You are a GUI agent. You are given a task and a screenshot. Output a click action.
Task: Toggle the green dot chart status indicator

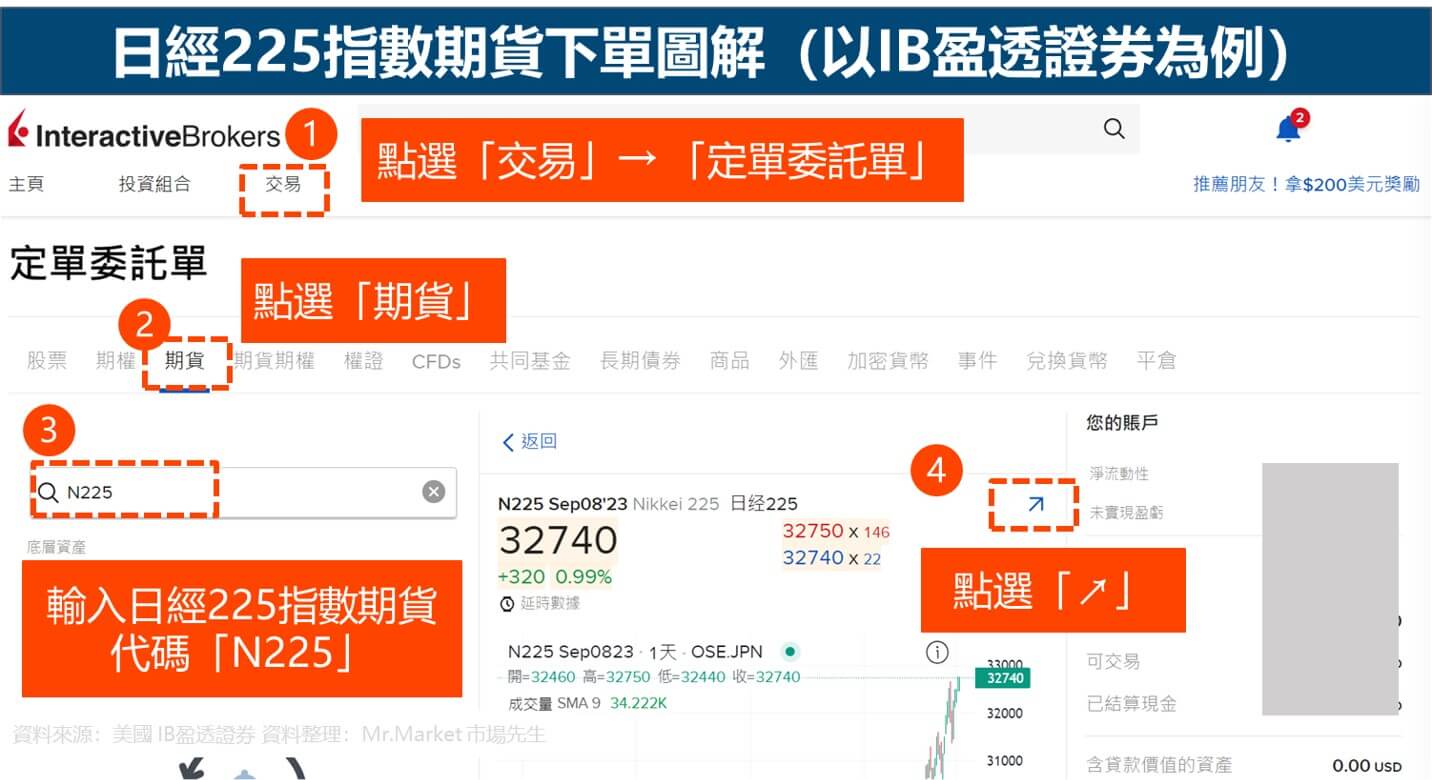click(x=790, y=652)
